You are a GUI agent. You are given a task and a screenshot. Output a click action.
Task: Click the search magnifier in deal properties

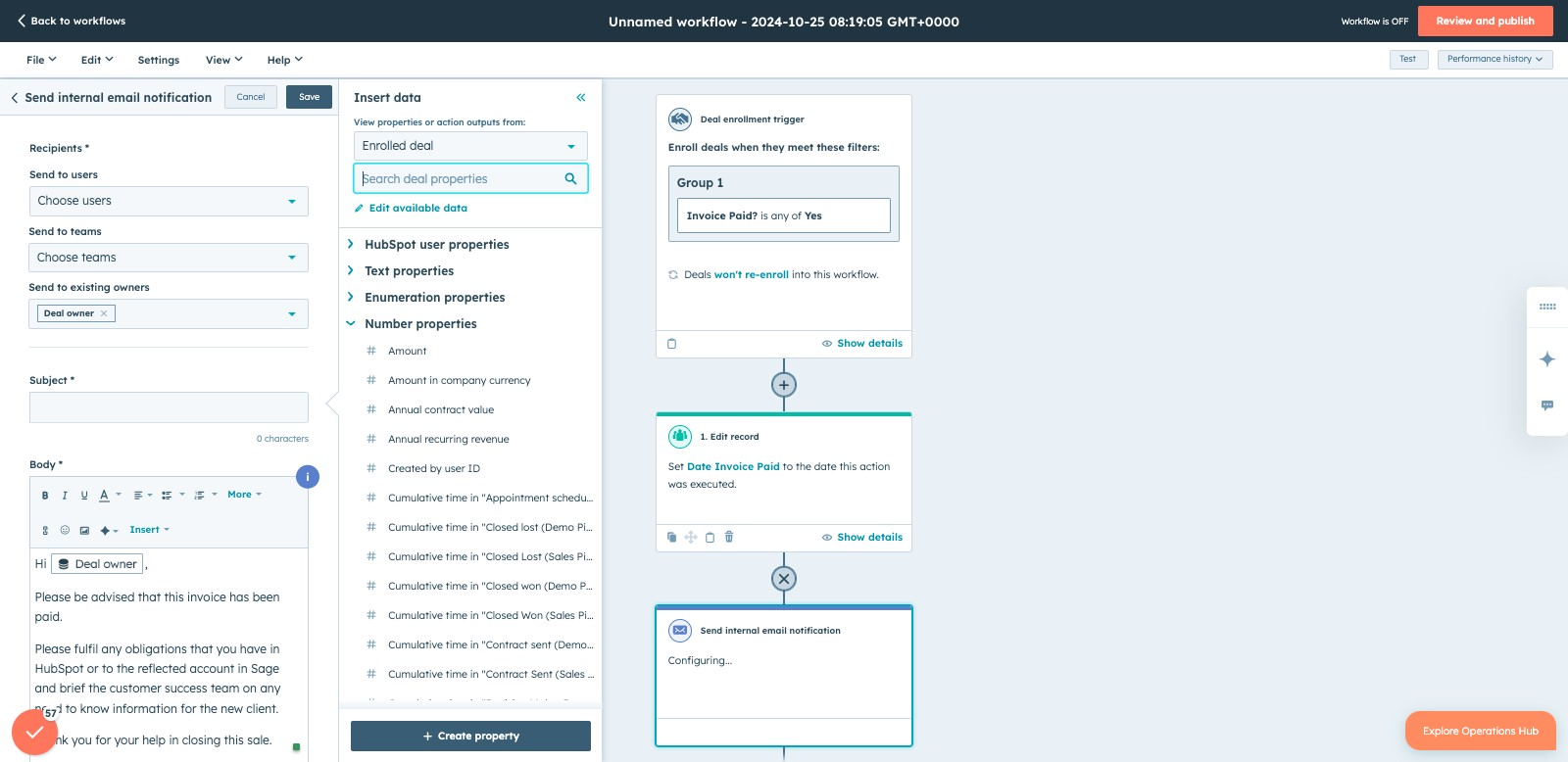coord(570,178)
